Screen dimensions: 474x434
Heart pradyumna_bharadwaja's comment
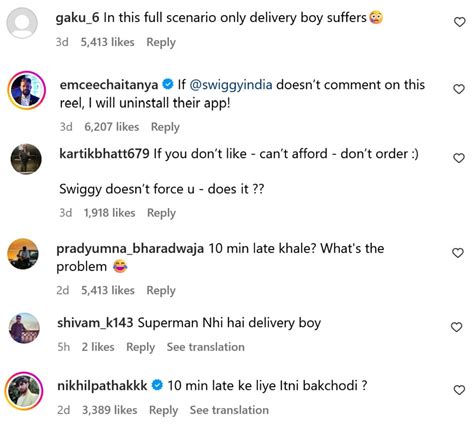click(x=458, y=253)
